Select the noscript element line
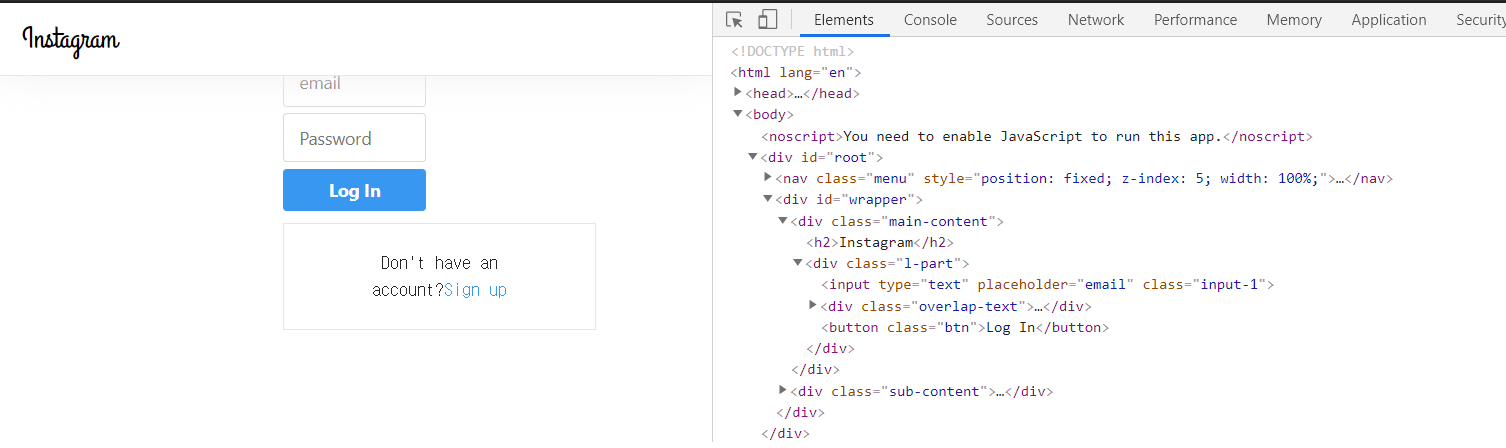 point(1036,136)
